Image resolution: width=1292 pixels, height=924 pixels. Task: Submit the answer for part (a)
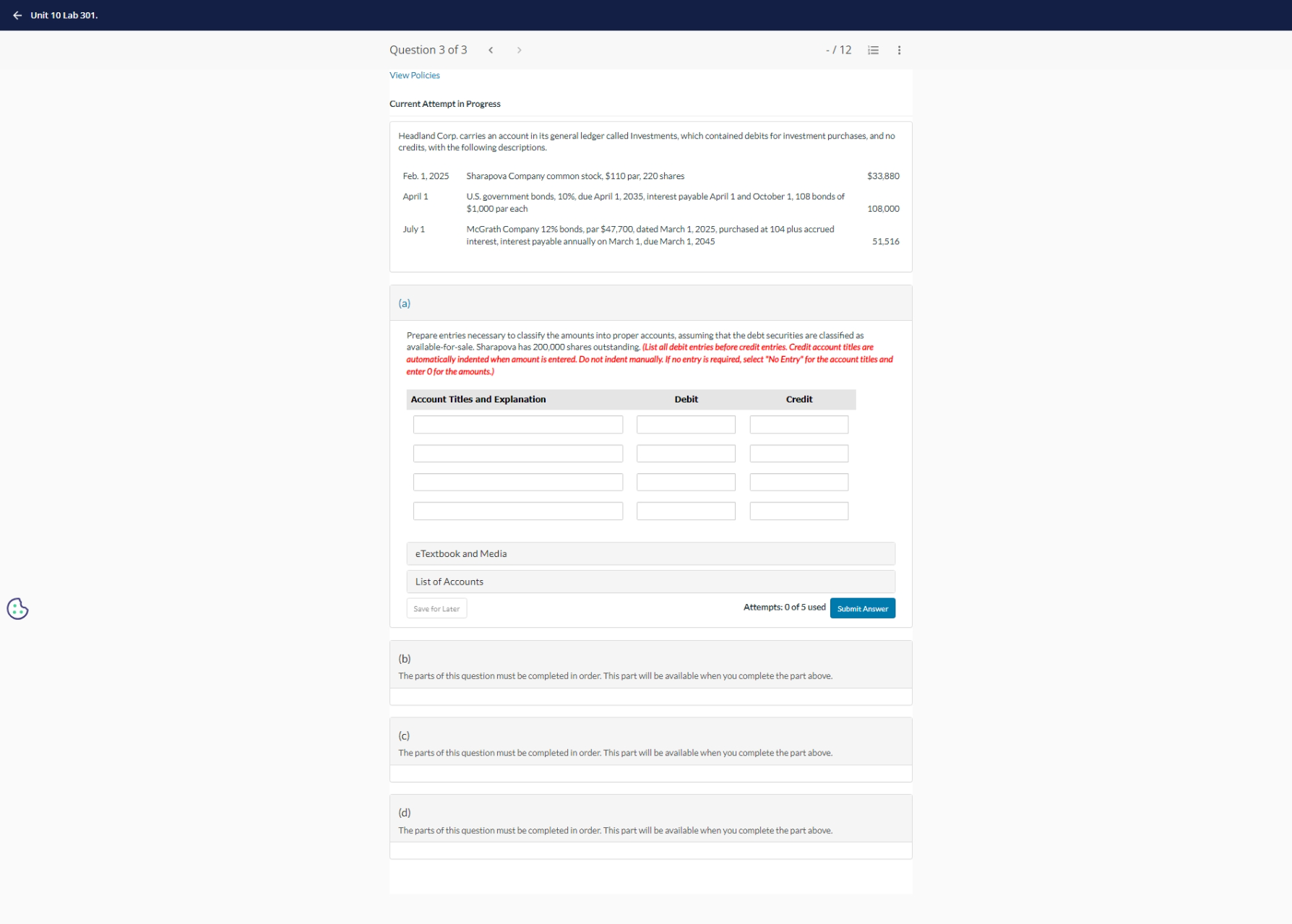click(862, 608)
